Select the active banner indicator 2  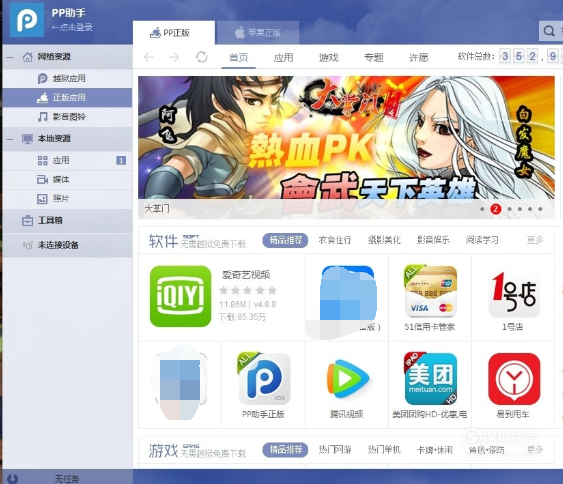point(495,209)
